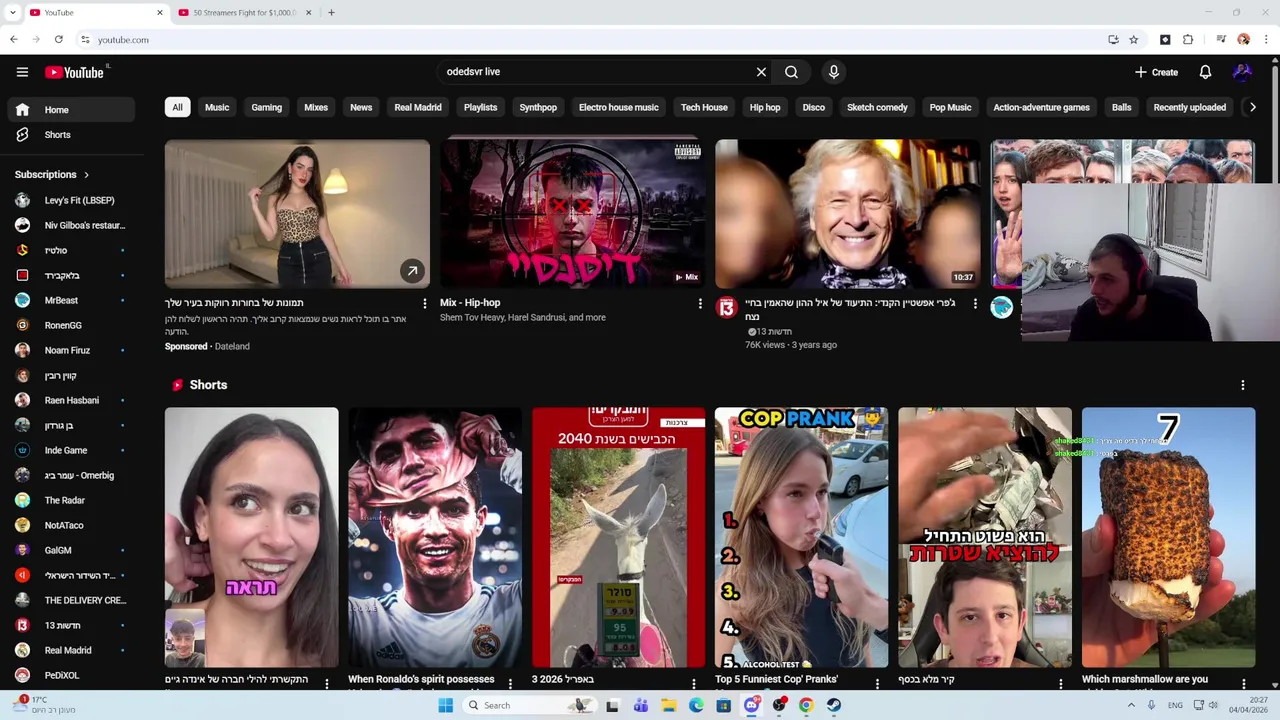Reload the page
Image resolution: width=1280 pixels, height=720 pixels.
pos(59,40)
